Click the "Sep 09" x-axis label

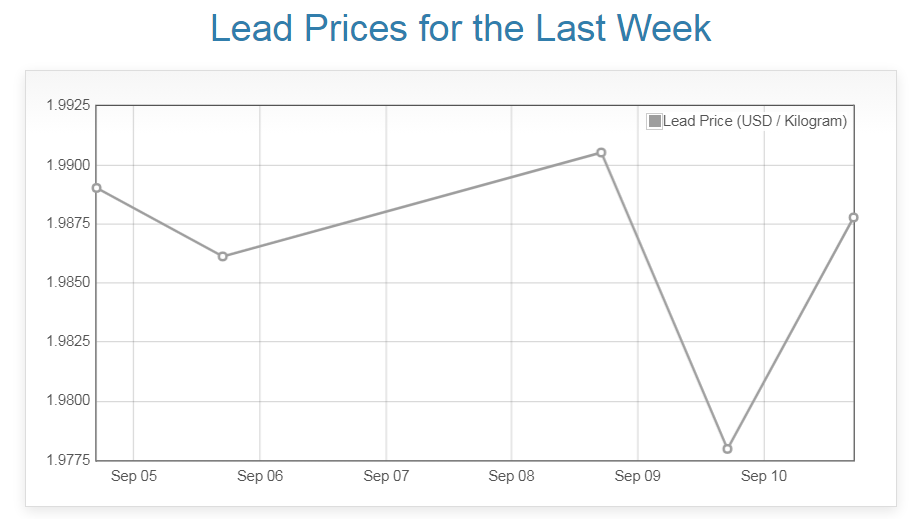[x=638, y=476]
